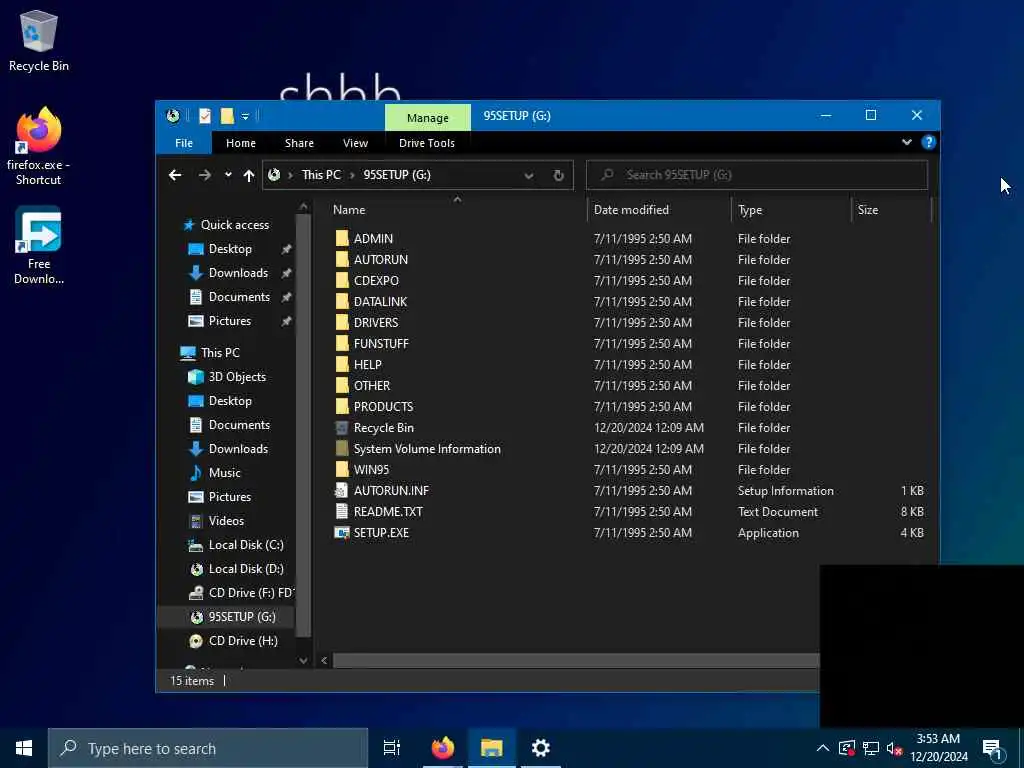
Task: Go up one level with up arrow
Action: pyautogui.click(x=249, y=175)
